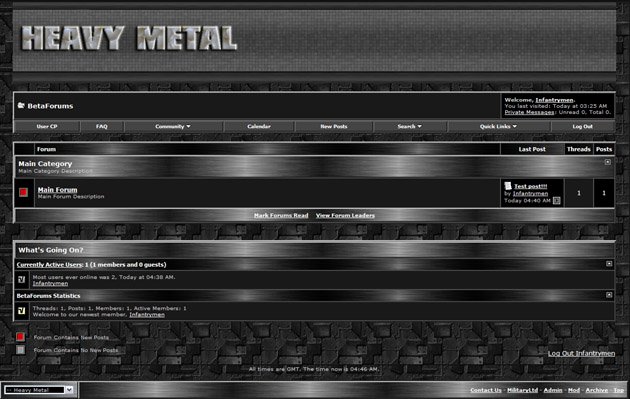Open Infantrymen profile in last post cell
Image resolution: width=630 pixels, height=399 pixels.
point(530,193)
